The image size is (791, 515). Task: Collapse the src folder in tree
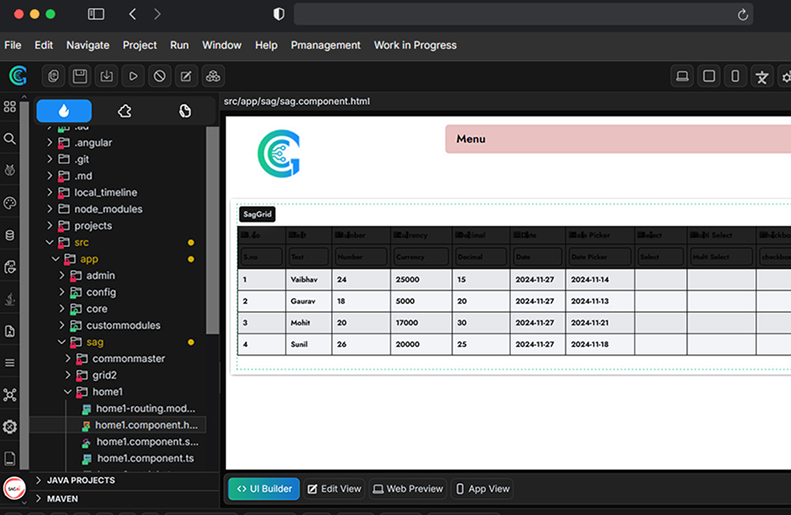pos(50,242)
